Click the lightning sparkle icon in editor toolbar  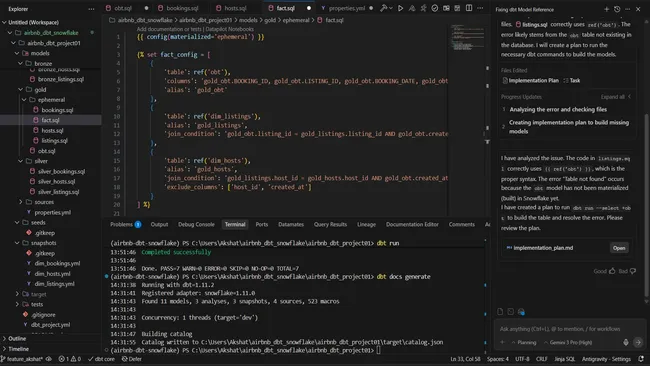[x=423, y=8]
